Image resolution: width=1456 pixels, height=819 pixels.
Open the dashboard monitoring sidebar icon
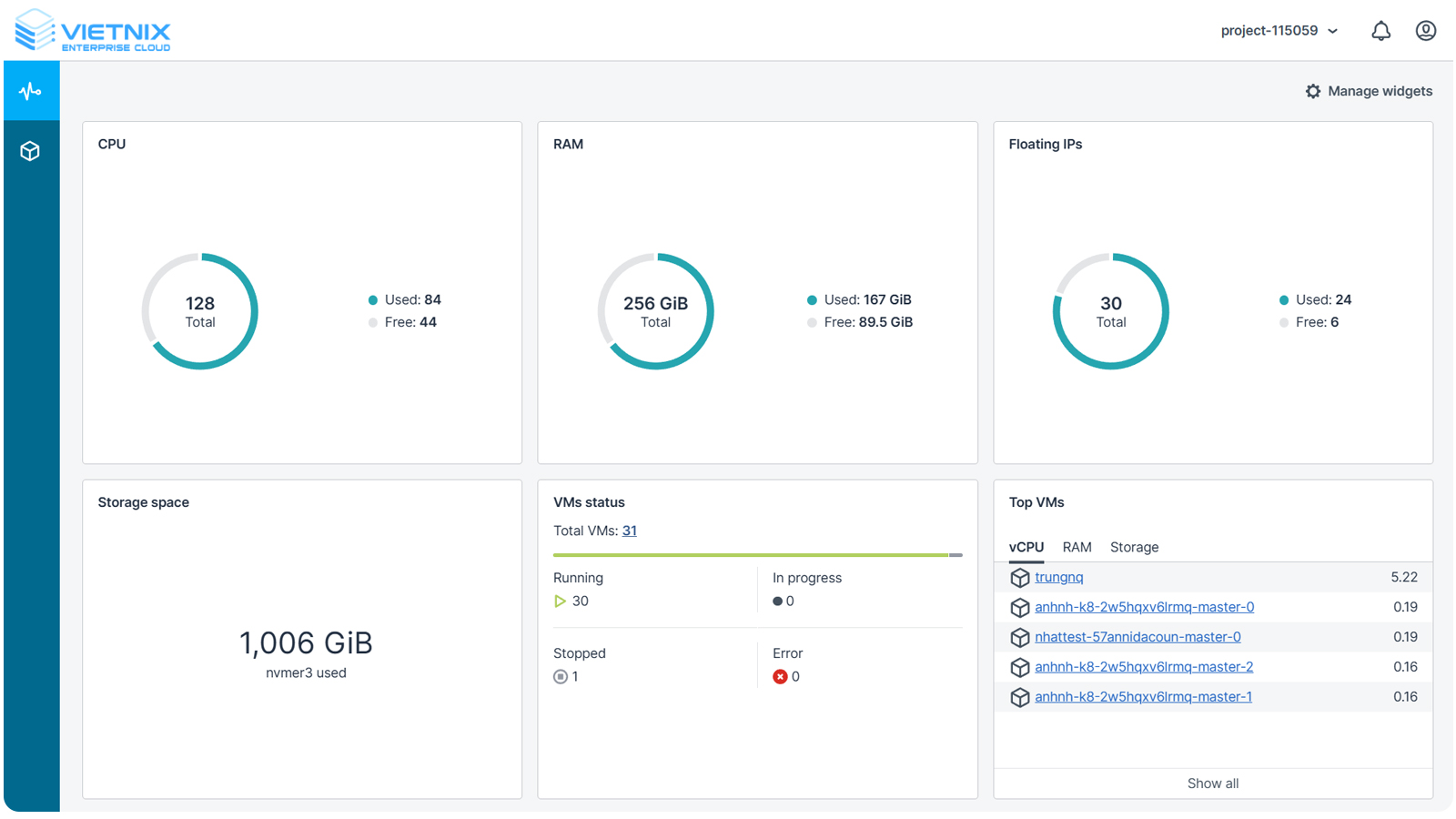[31, 90]
